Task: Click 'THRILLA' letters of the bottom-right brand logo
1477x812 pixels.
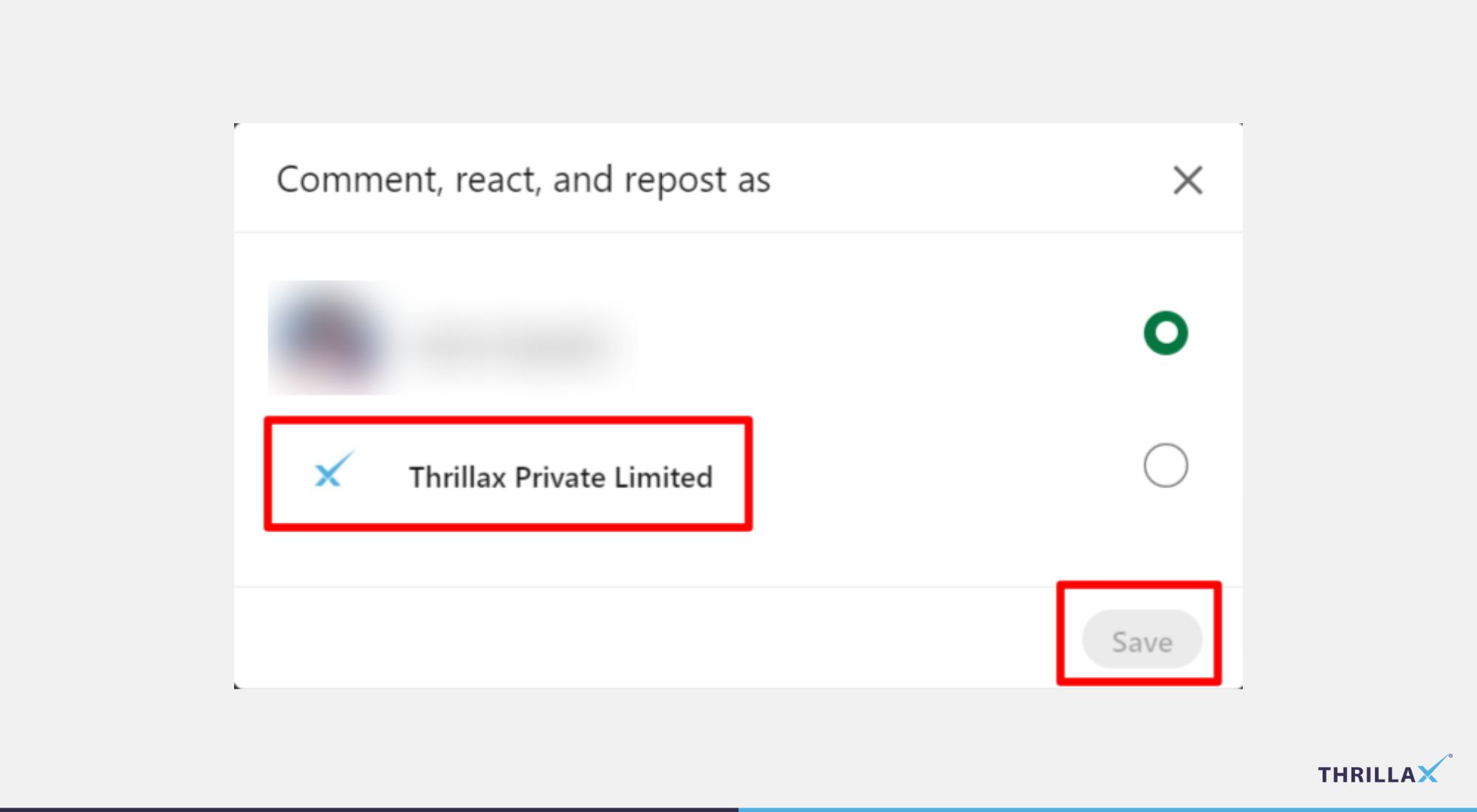Action: click(x=1367, y=774)
